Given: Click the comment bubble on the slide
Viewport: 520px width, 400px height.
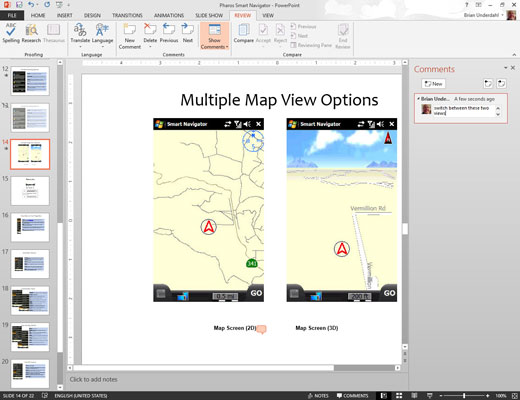Looking at the screenshot, I should [x=262, y=329].
